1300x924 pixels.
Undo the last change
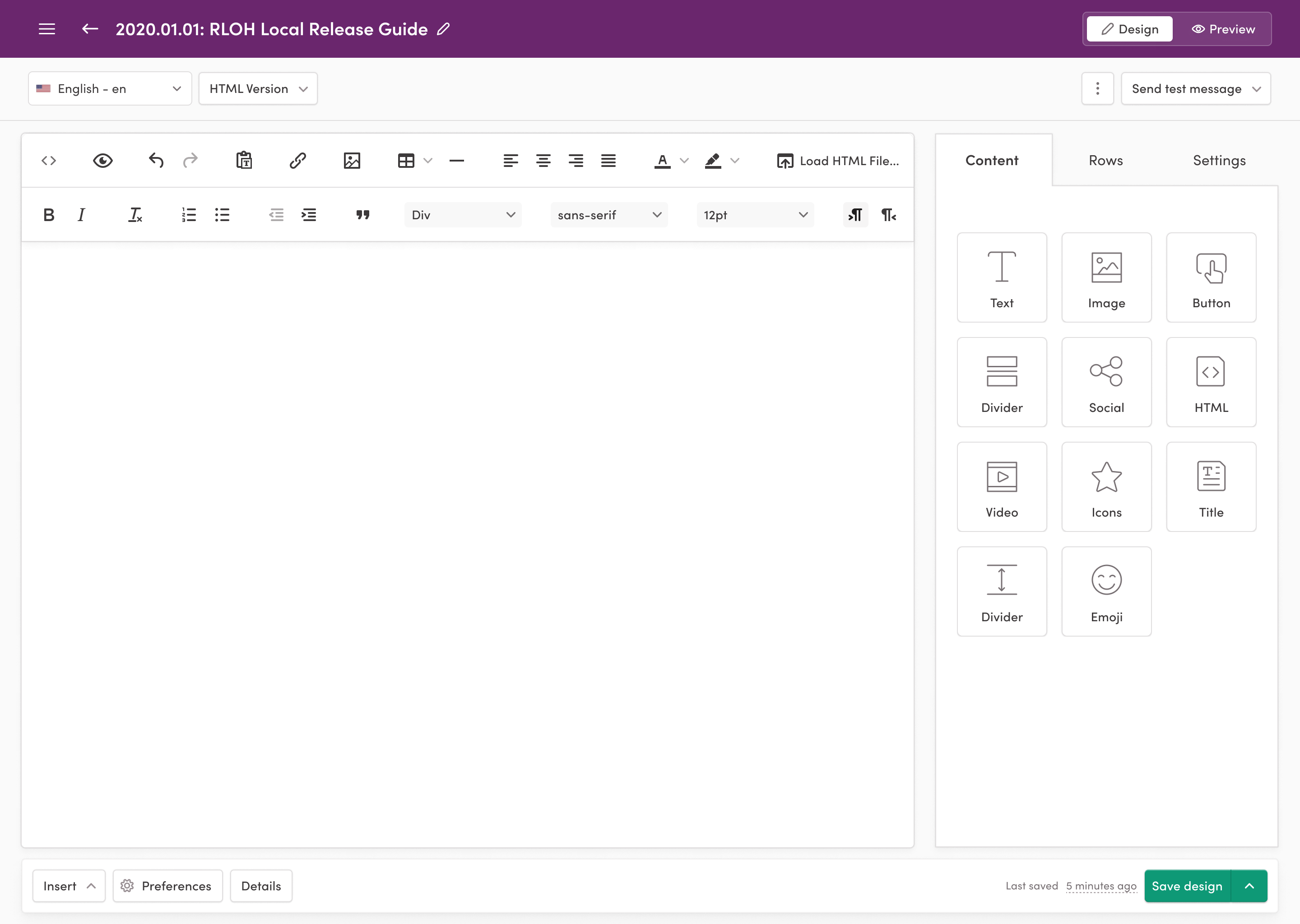click(155, 161)
